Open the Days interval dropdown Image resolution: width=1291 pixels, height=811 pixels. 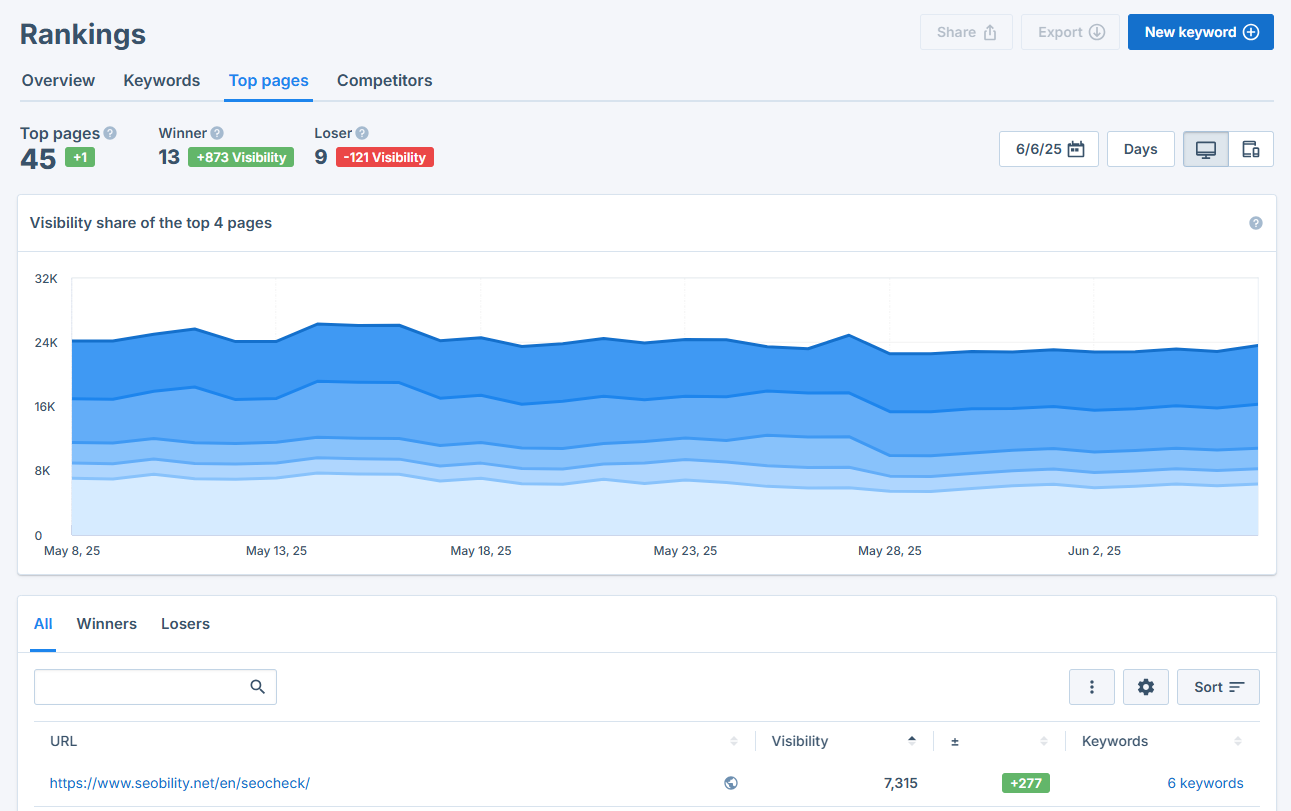1140,148
